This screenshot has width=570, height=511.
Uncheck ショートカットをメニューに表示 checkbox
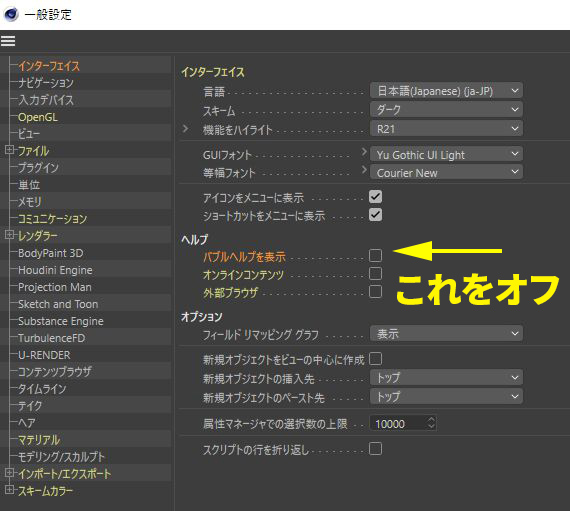coord(375,214)
